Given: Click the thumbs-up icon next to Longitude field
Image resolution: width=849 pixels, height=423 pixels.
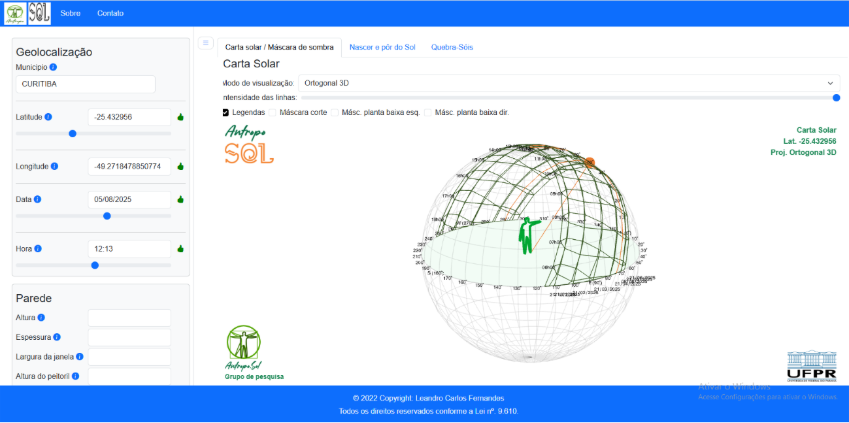Looking at the screenshot, I should (x=181, y=166).
